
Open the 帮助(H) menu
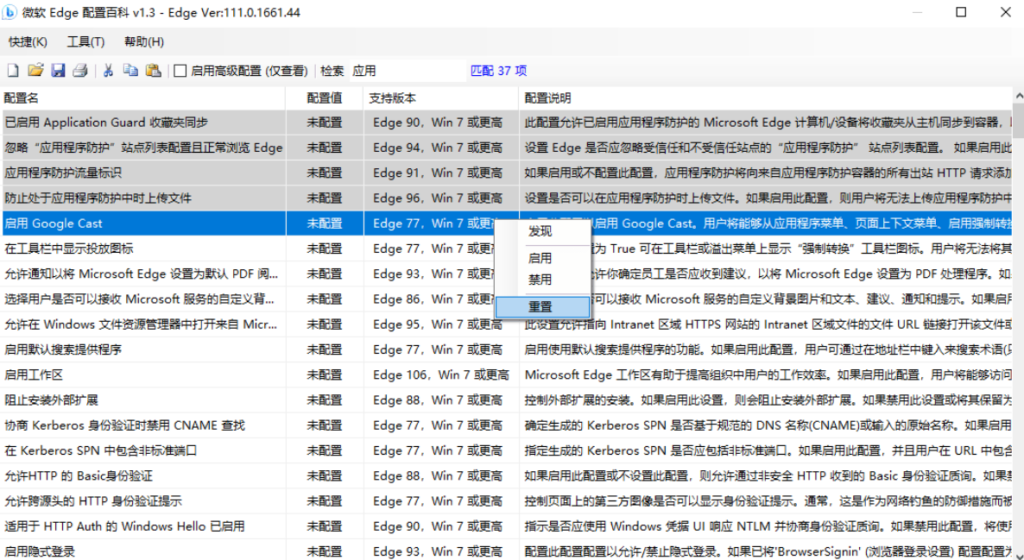pos(144,42)
